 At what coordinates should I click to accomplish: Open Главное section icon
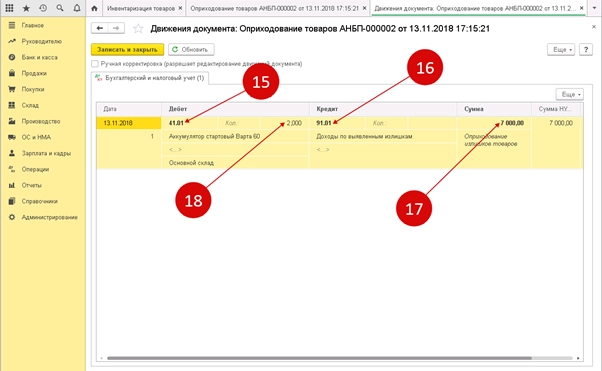tap(12, 25)
